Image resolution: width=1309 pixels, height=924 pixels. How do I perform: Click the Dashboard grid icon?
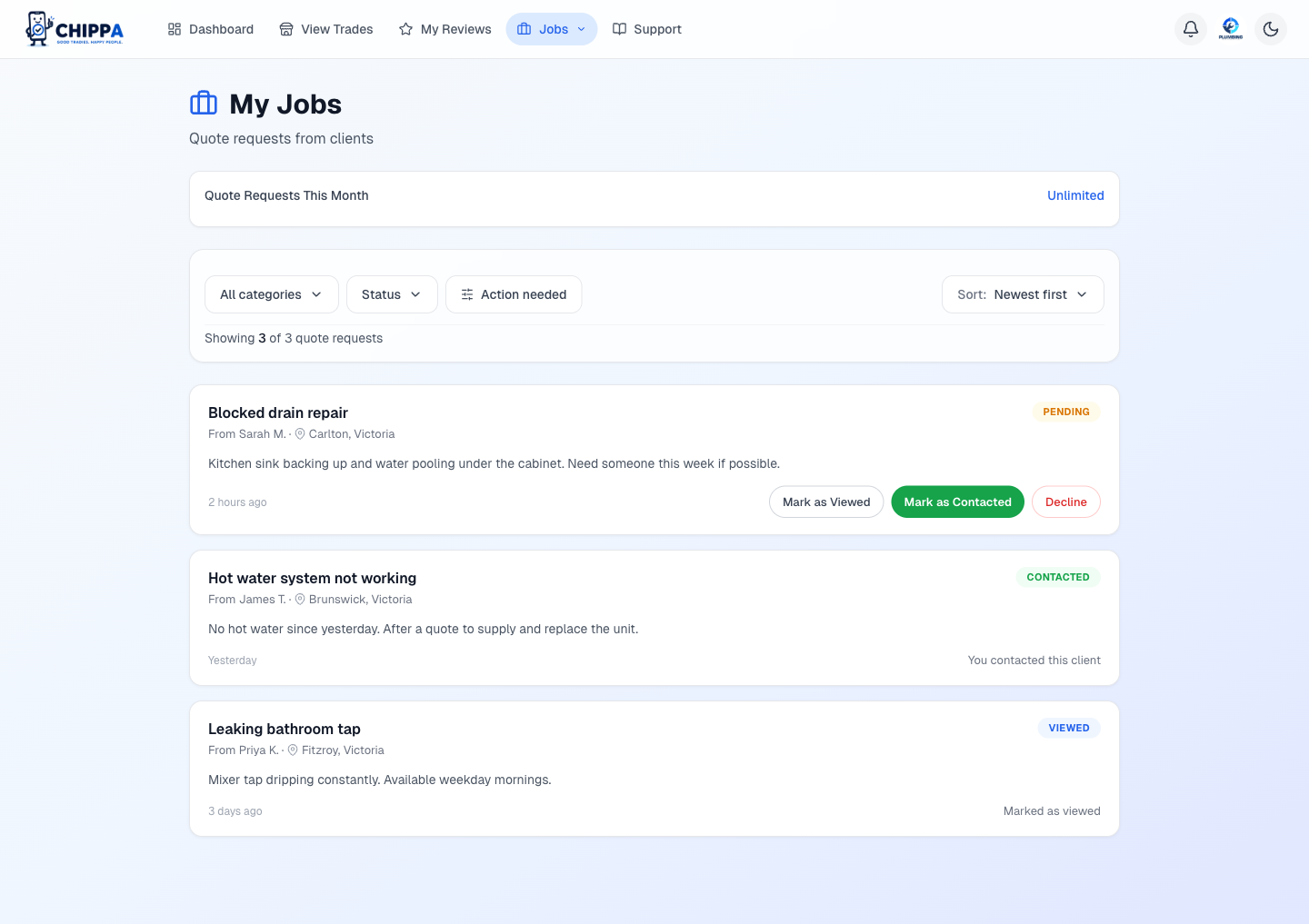point(175,29)
